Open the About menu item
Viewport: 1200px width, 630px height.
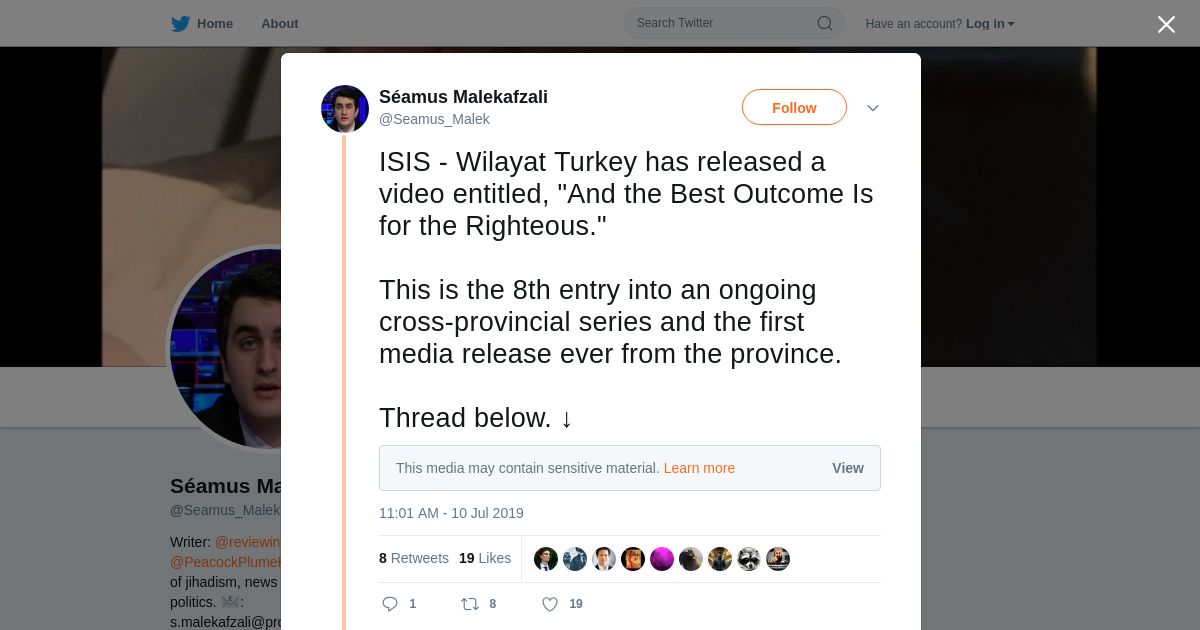(x=280, y=24)
